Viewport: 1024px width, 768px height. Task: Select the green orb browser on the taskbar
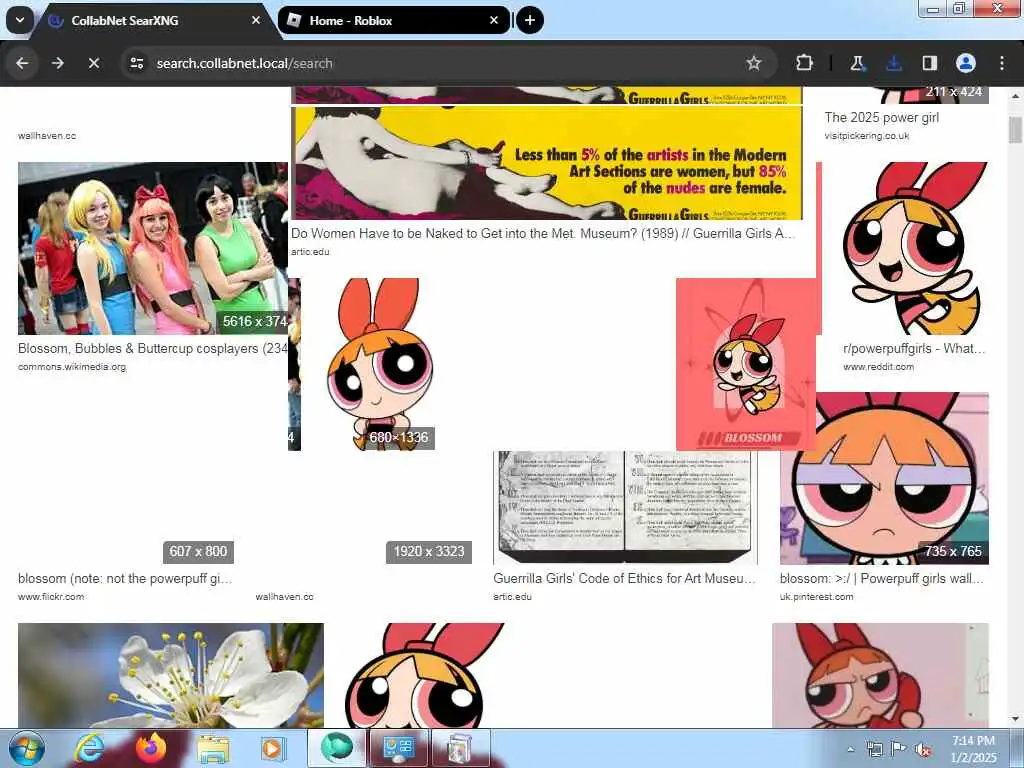point(336,748)
